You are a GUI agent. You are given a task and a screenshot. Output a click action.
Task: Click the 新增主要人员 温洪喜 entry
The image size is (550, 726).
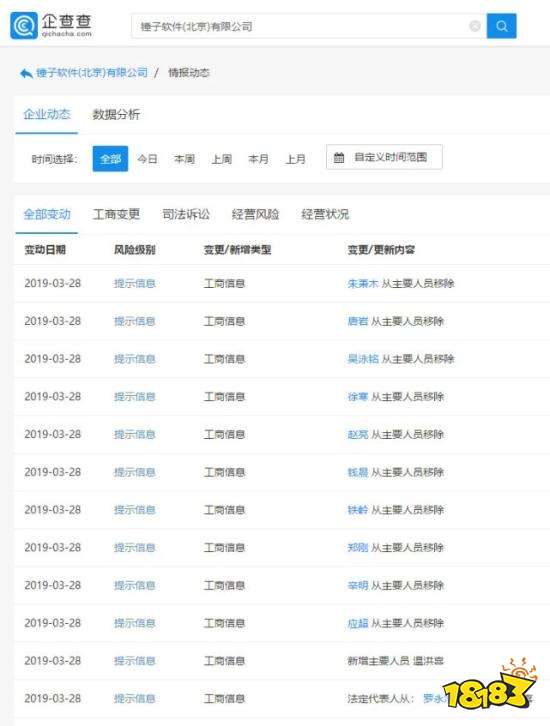point(395,661)
